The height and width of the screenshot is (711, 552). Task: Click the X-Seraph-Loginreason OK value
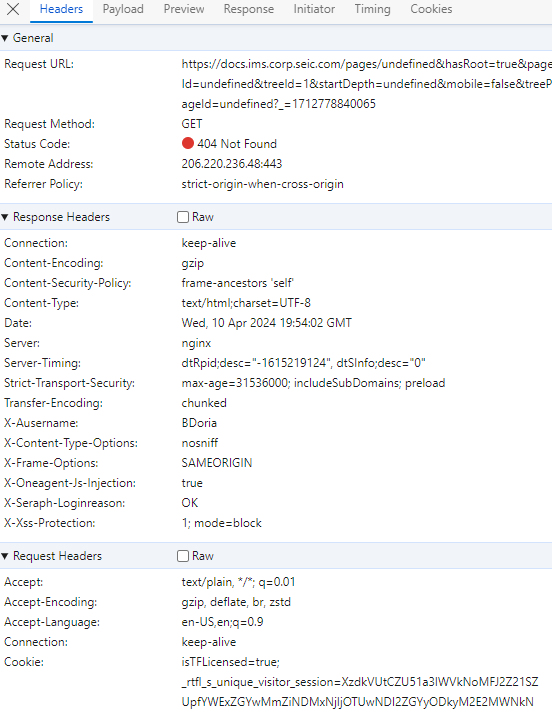tap(190, 503)
